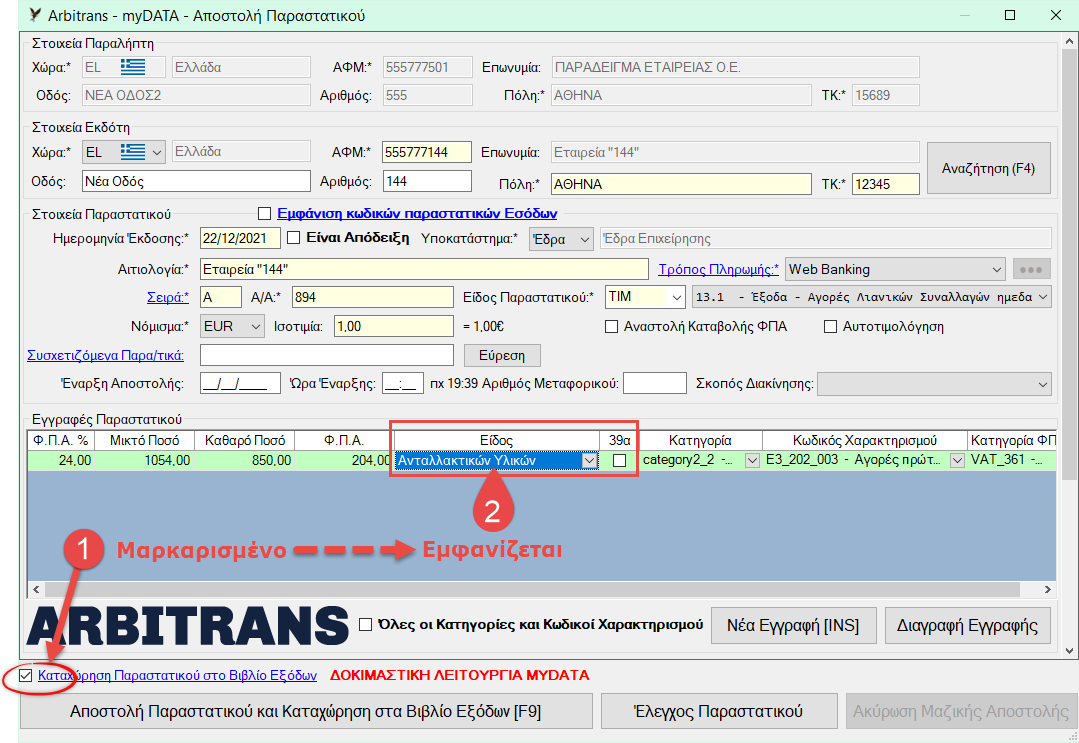The width and height of the screenshot is (1079, 743).
Task: Click 'Νέα Εγγραφή [INS]' button
Action: click(x=793, y=625)
